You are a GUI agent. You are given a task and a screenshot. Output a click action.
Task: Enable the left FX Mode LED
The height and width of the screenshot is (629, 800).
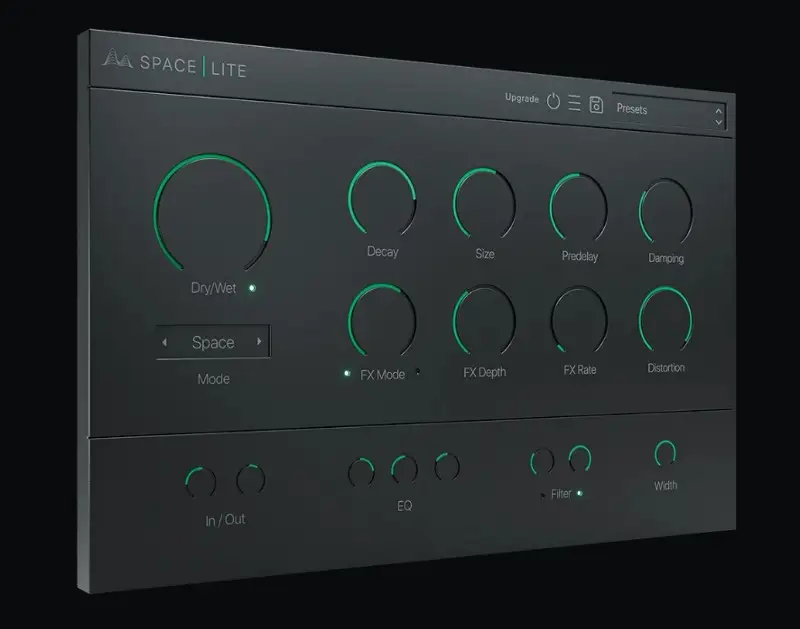pos(347,373)
